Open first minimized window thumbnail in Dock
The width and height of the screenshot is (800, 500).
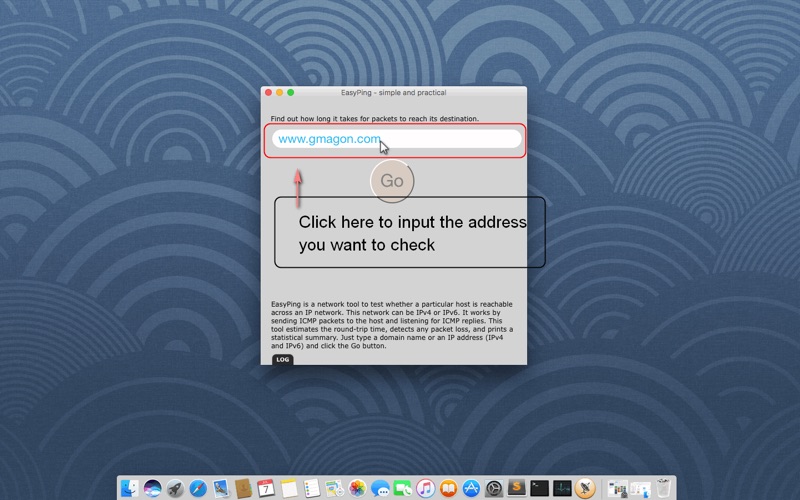618,488
